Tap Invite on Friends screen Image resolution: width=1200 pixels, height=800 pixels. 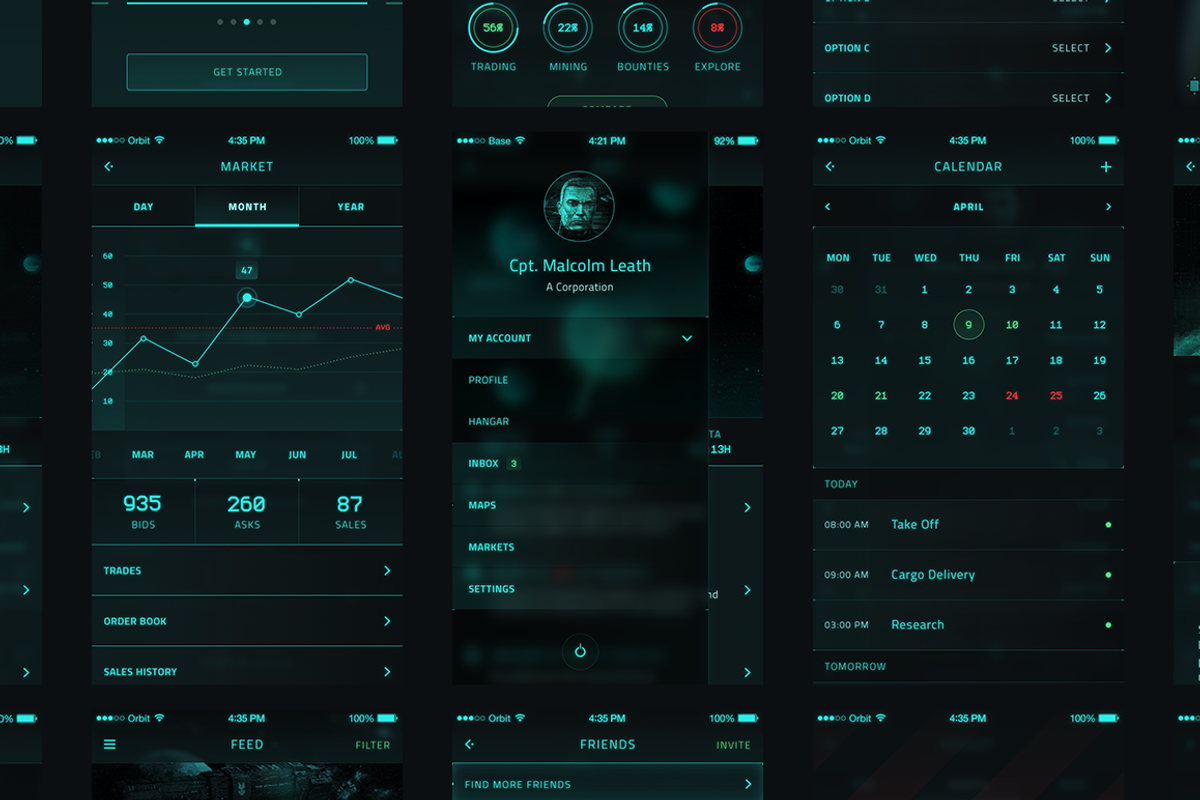(x=733, y=745)
